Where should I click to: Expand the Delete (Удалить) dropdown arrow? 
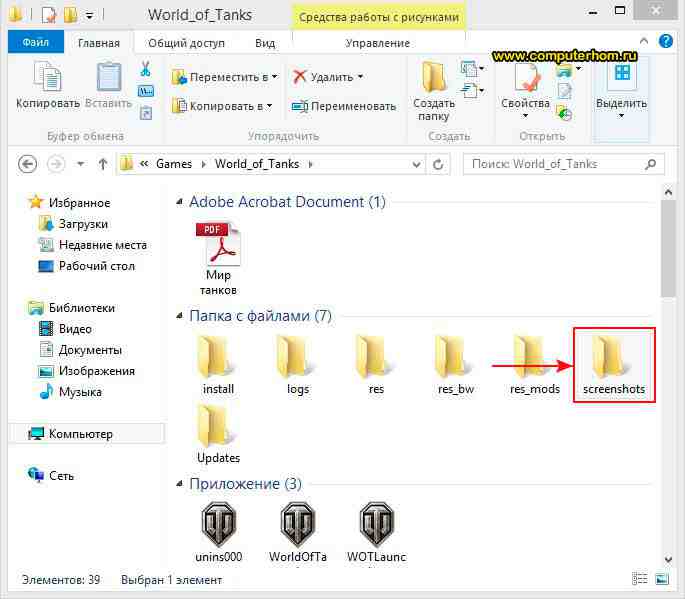click(360, 77)
